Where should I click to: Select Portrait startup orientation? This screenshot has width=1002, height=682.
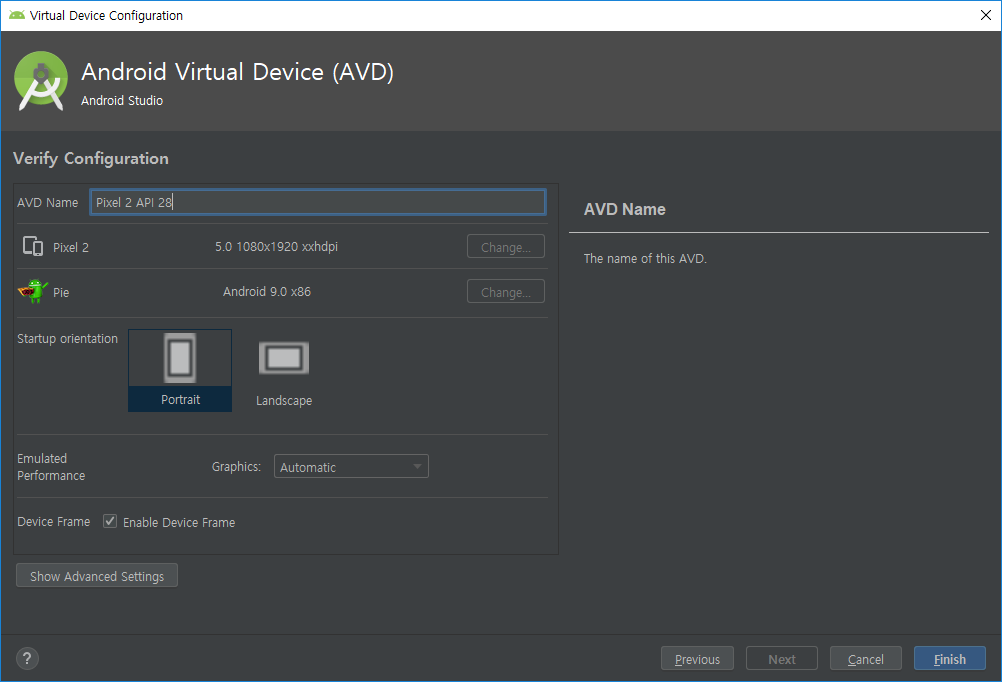click(180, 370)
